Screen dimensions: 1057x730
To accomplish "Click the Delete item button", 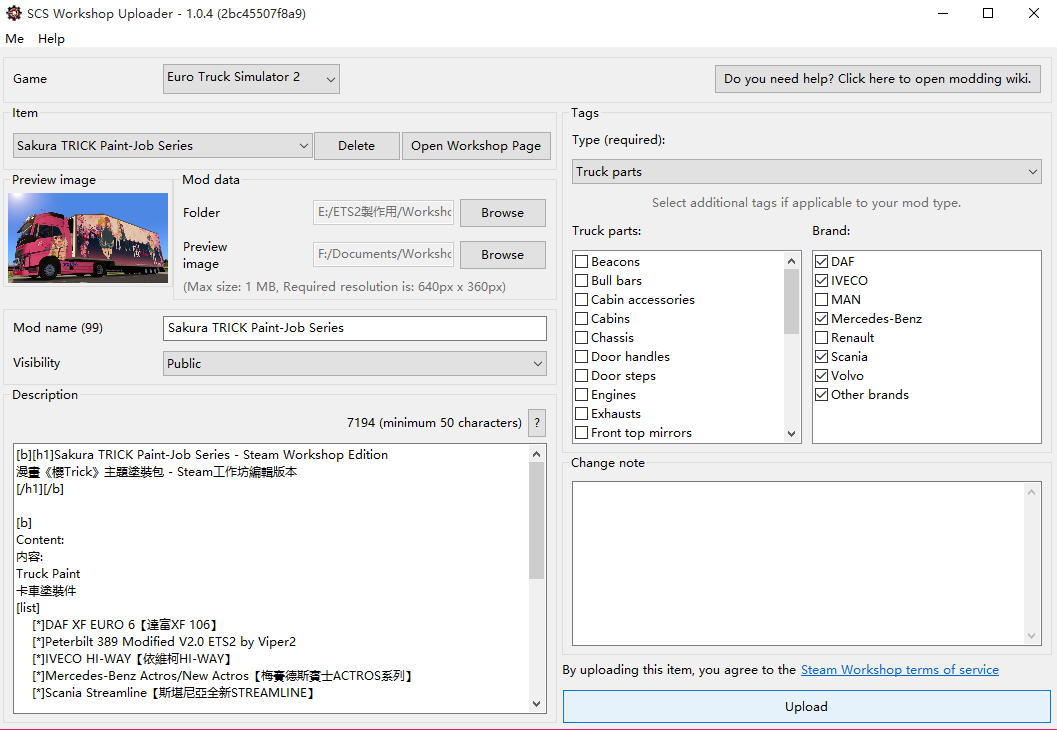I will [357, 146].
